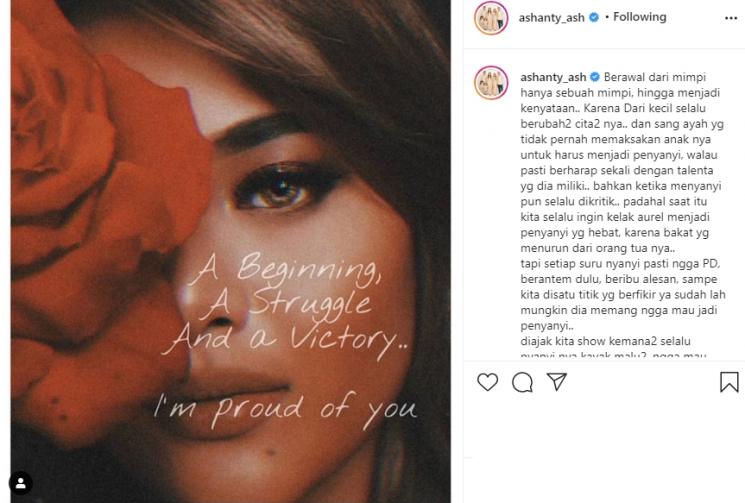
Task: Share the post with paper plane icon
Action: [x=557, y=382]
